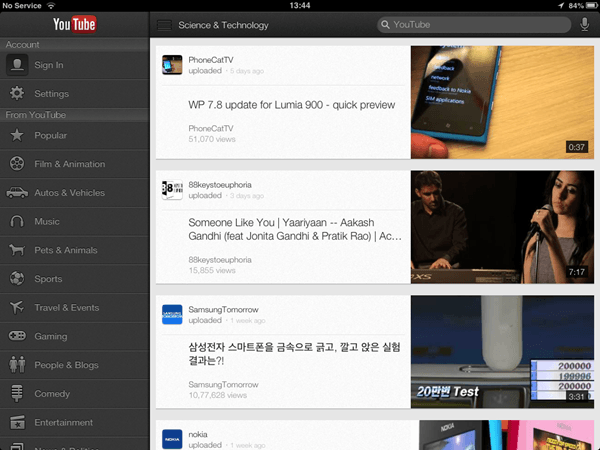
Task: Play the Someone Like You video thumbnail
Action: point(502,227)
